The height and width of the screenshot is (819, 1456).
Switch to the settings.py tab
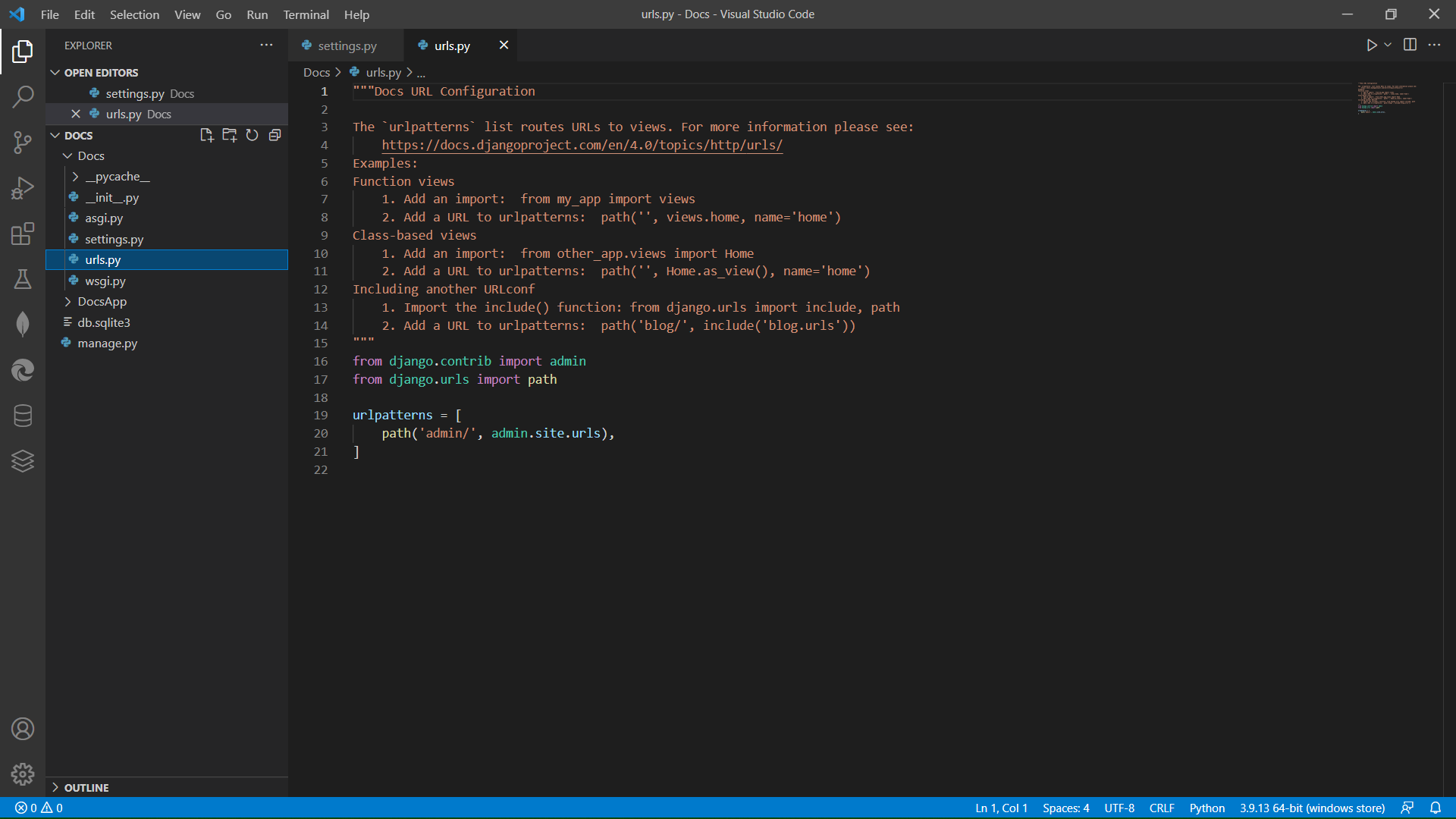coord(347,45)
